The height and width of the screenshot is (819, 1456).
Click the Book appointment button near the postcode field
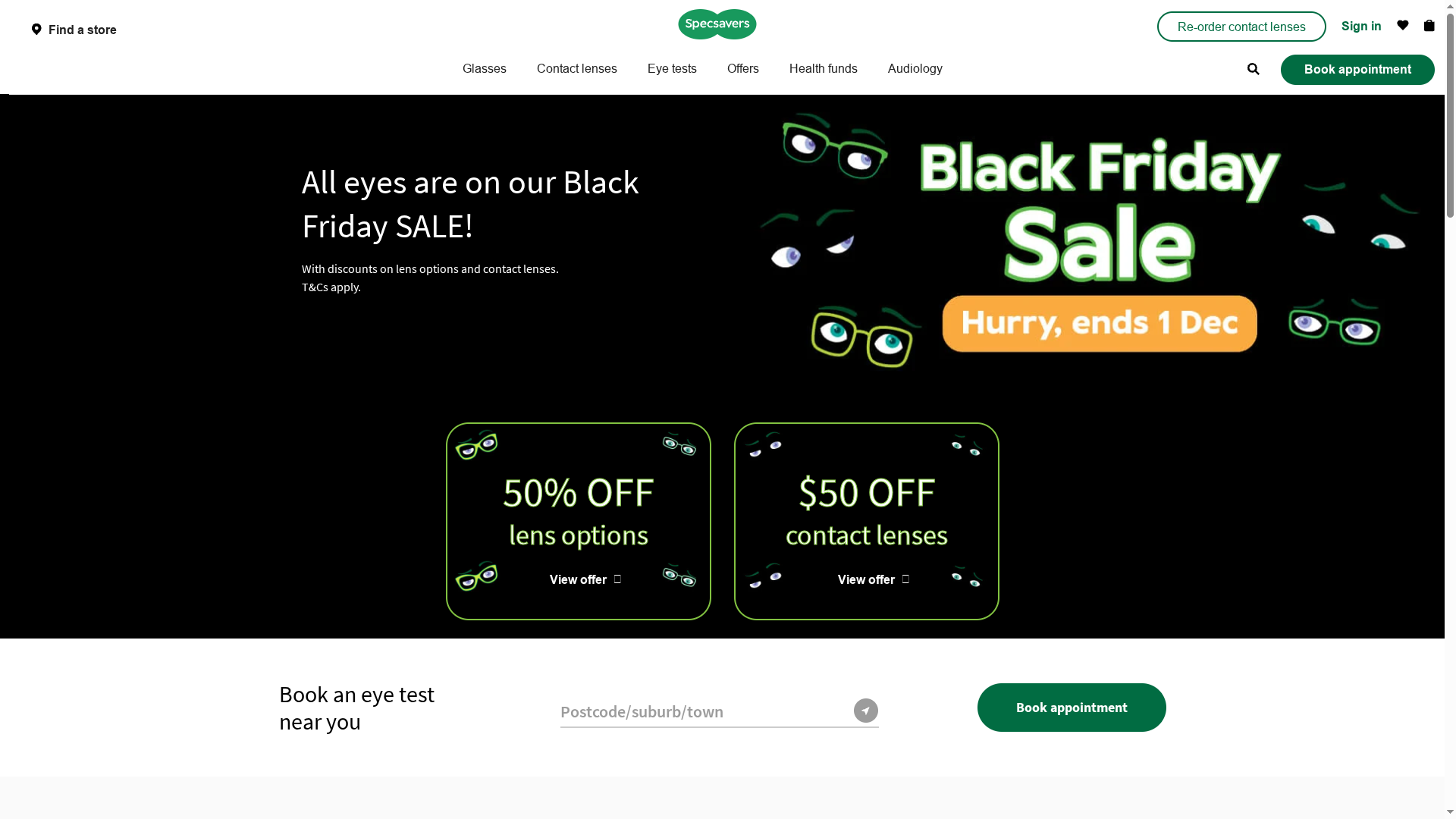[1071, 707]
